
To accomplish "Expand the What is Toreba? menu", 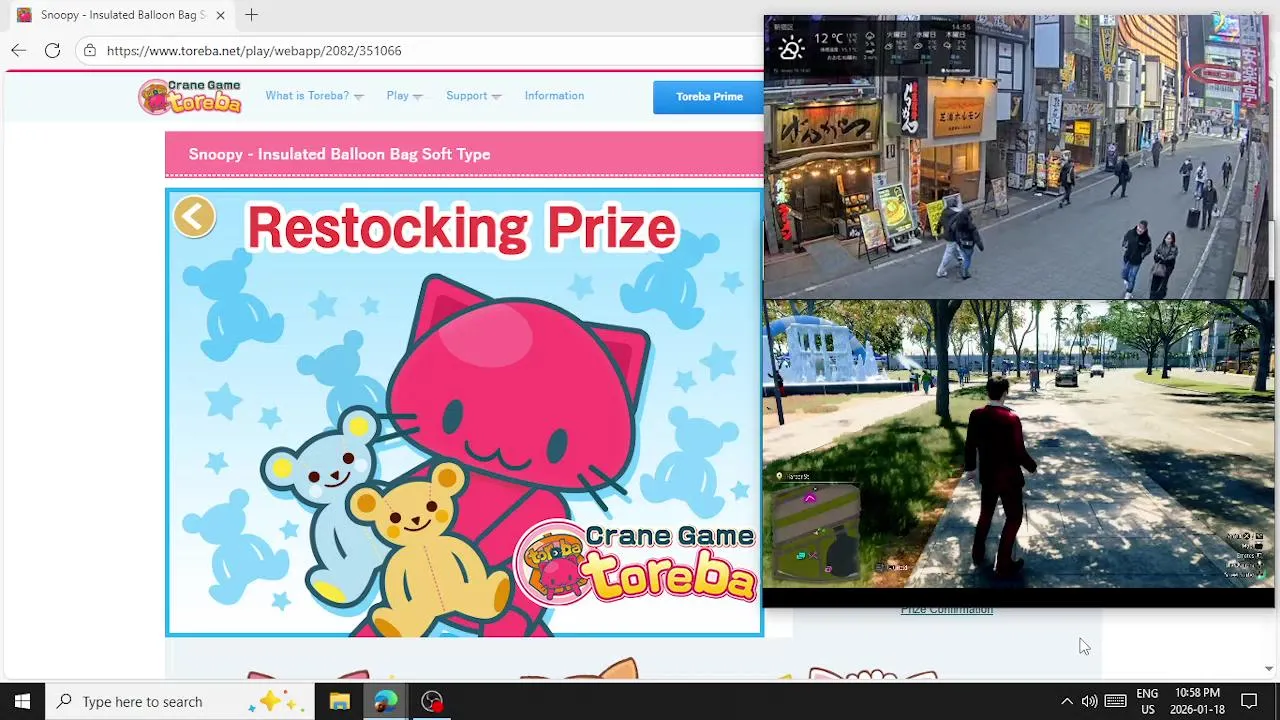I will (314, 96).
